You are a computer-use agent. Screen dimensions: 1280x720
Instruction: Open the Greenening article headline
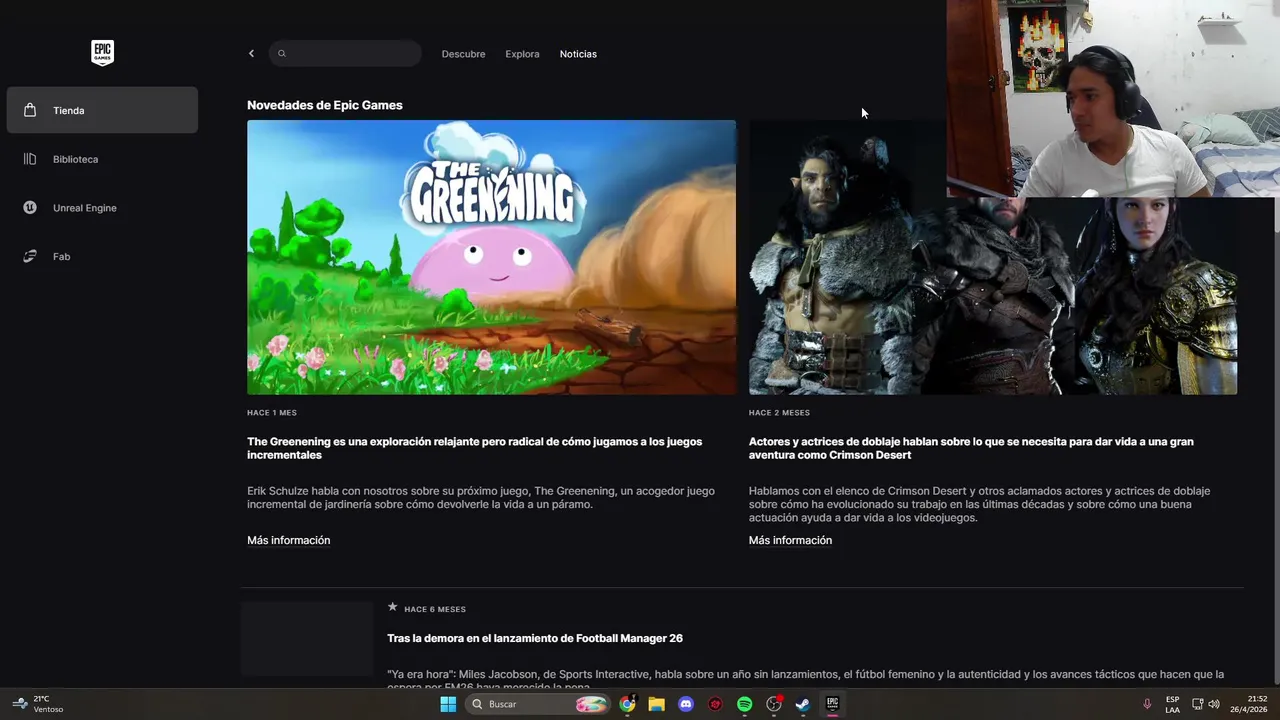pos(475,448)
